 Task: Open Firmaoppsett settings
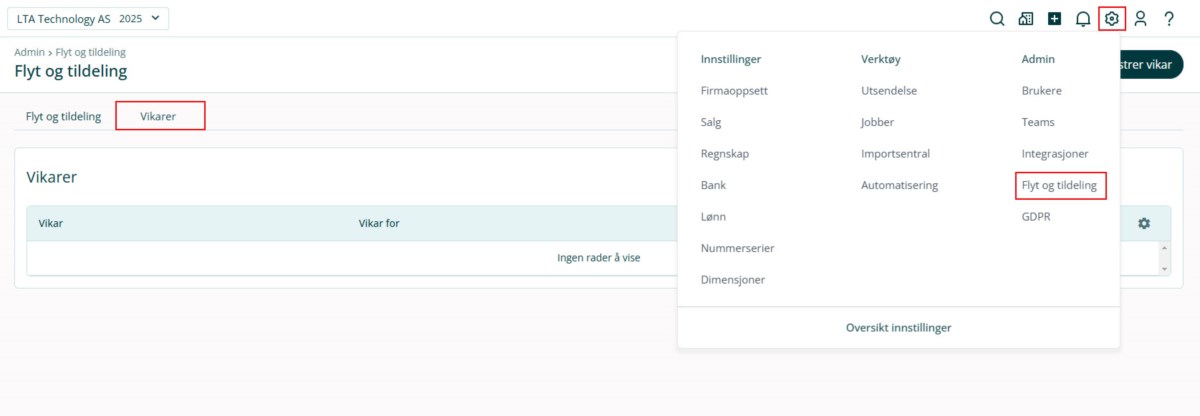734,90
